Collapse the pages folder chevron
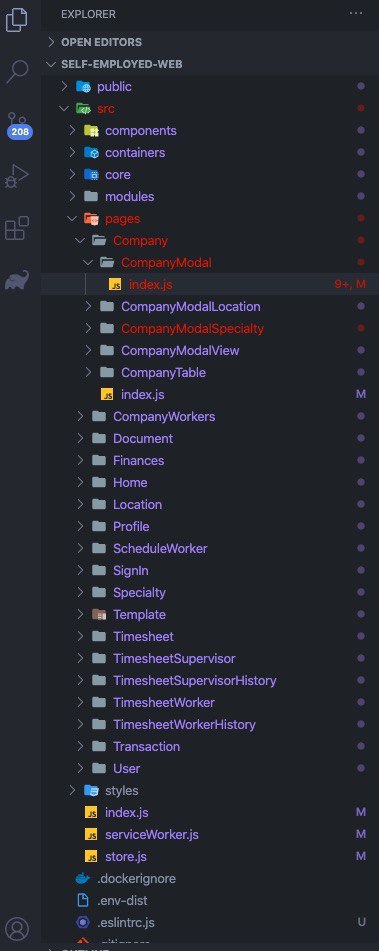This screenshot has width=379, height=951. [73, 218]
